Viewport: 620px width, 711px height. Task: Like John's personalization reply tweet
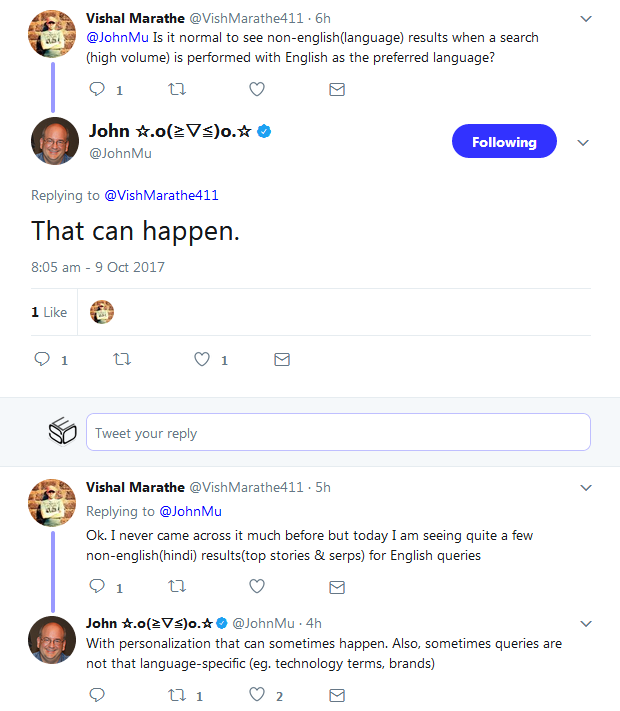coord(257,695)
